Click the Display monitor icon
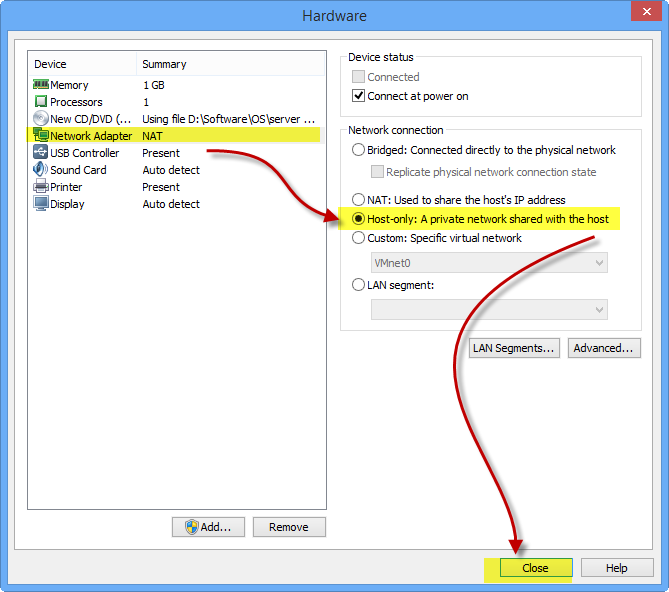Viewport: 669px width, 592px height. click(41, 203)
